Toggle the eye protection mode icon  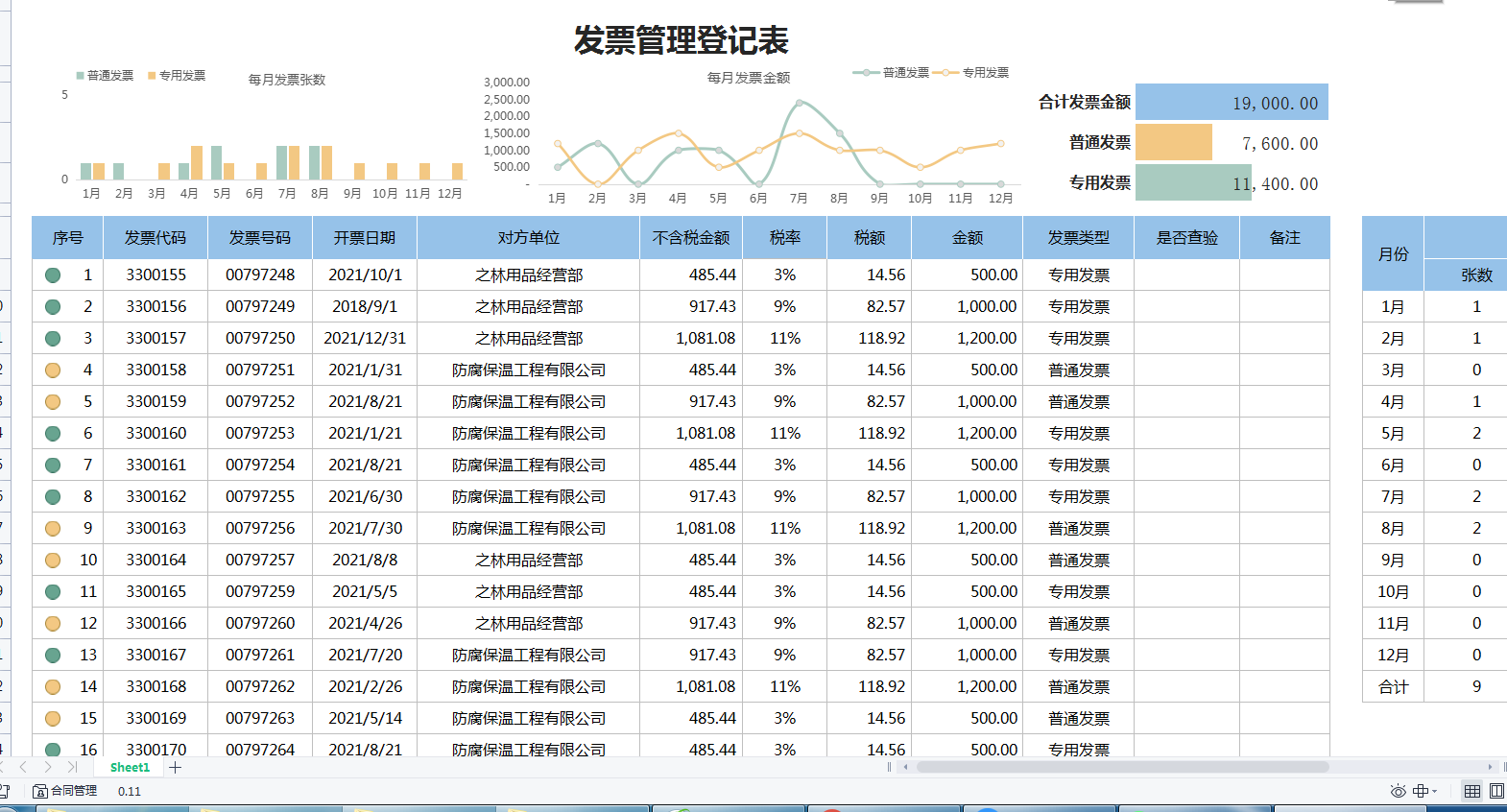point(1398,791)
